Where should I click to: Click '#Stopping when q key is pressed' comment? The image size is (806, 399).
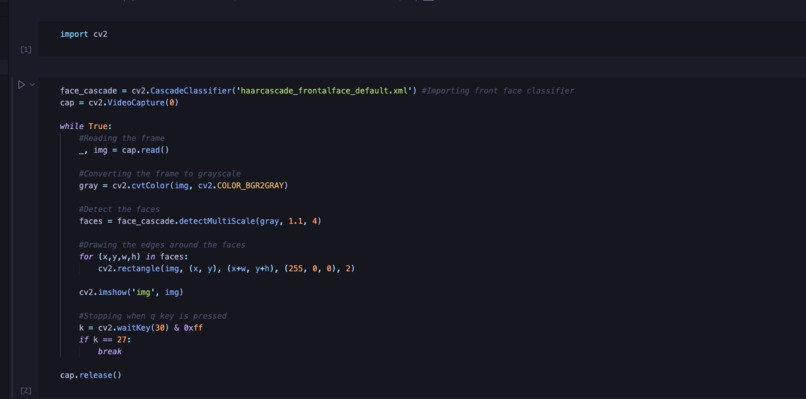tap(153, 316)
